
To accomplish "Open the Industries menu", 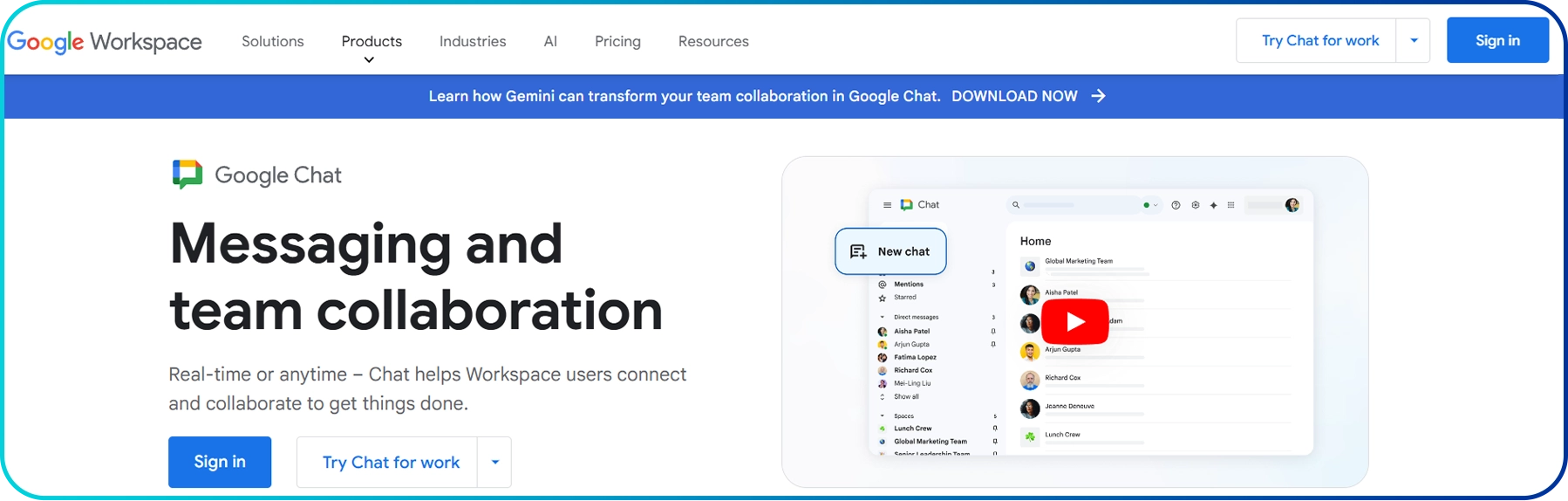I will (473, 41).
